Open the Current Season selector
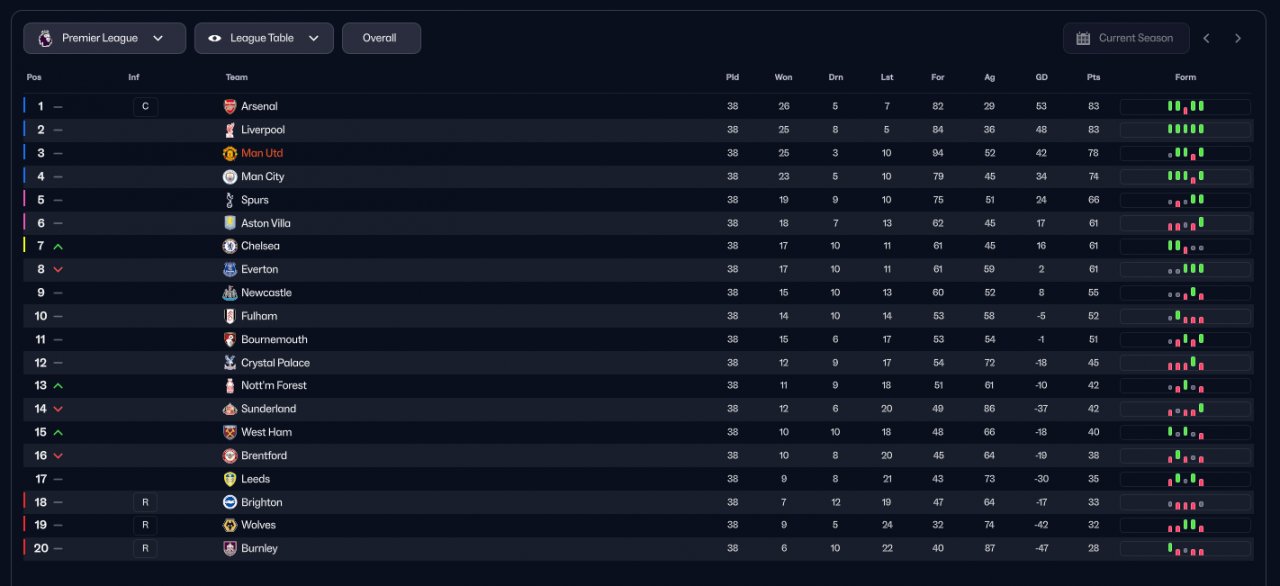The height and width of the screenshot is (586, 1280). tap(1126, 38)
